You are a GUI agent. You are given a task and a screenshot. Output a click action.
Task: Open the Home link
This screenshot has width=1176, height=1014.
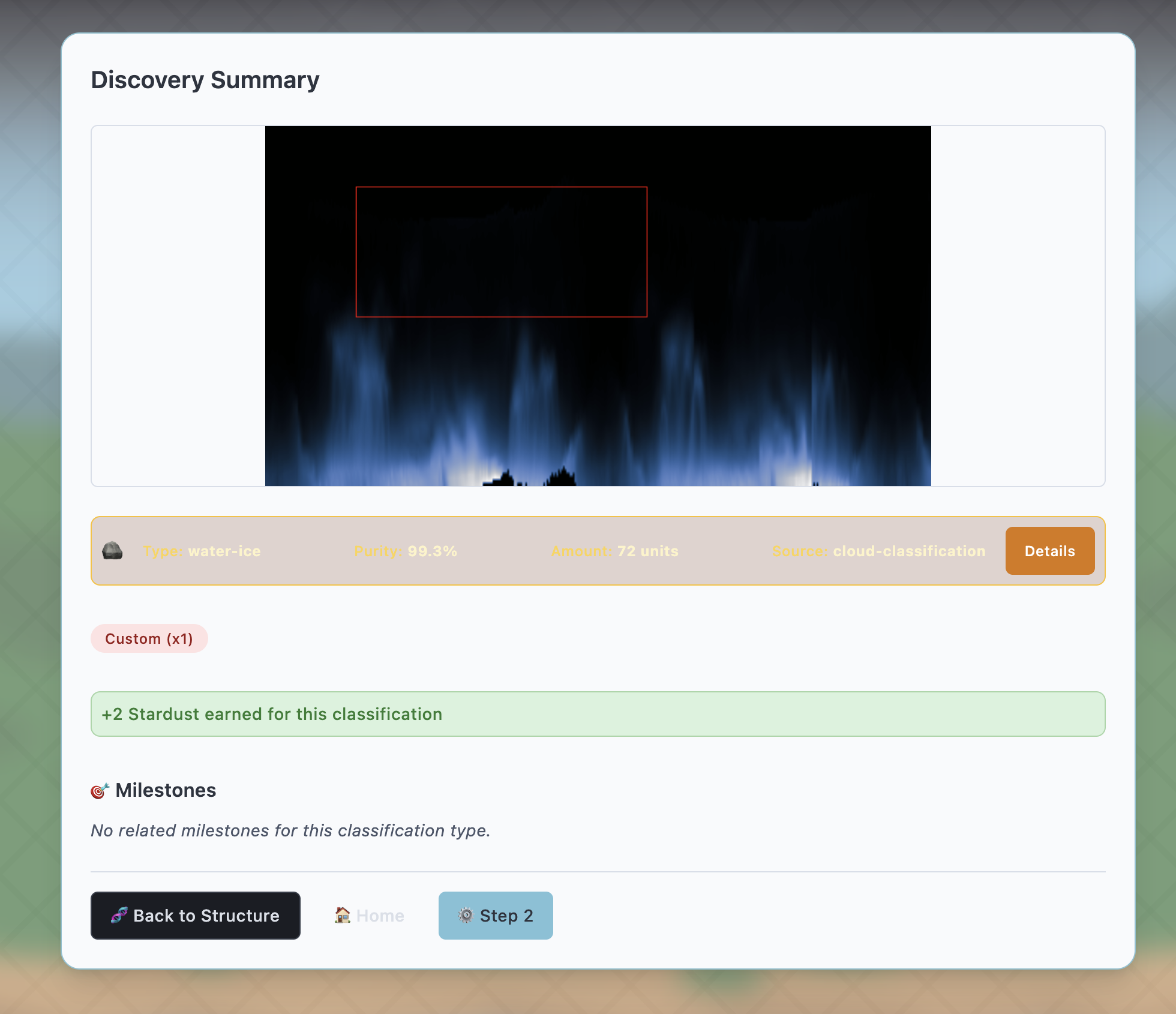[379, 916]
